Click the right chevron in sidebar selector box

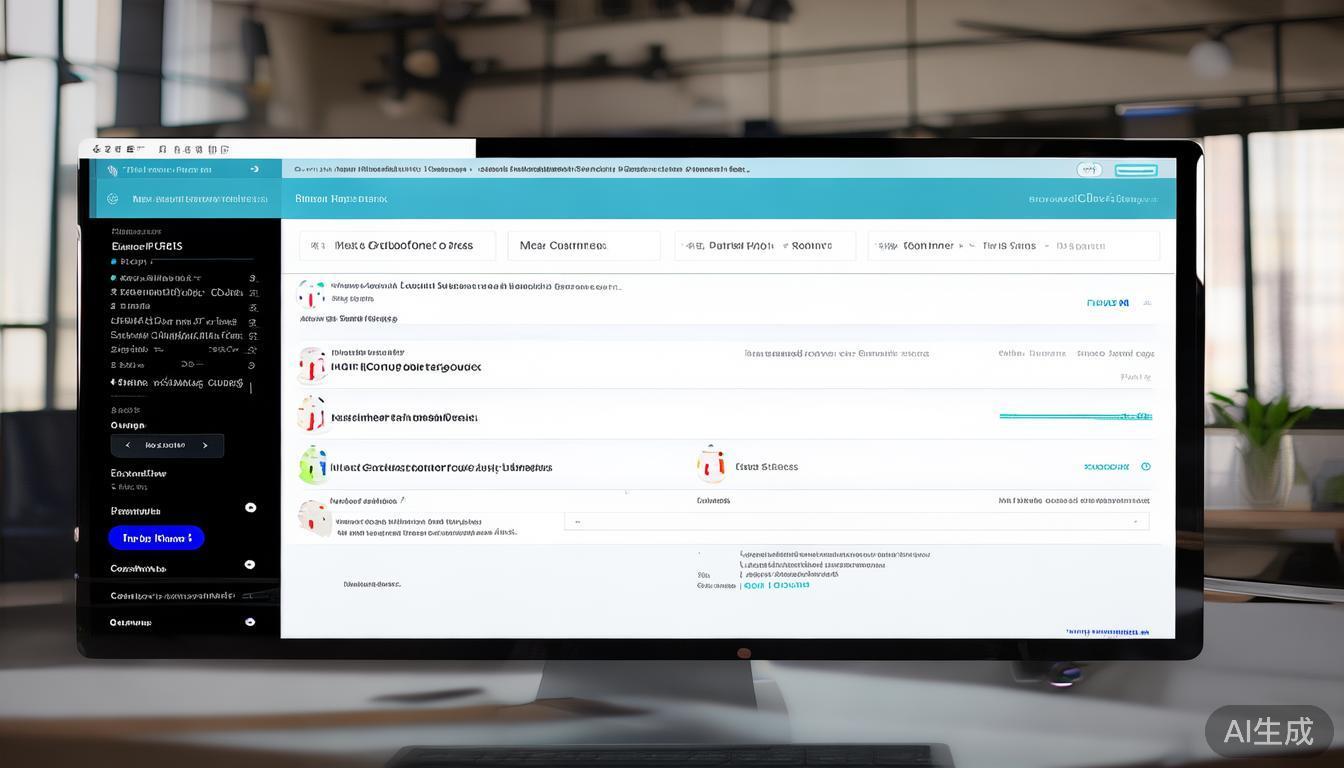coord(205,445)
